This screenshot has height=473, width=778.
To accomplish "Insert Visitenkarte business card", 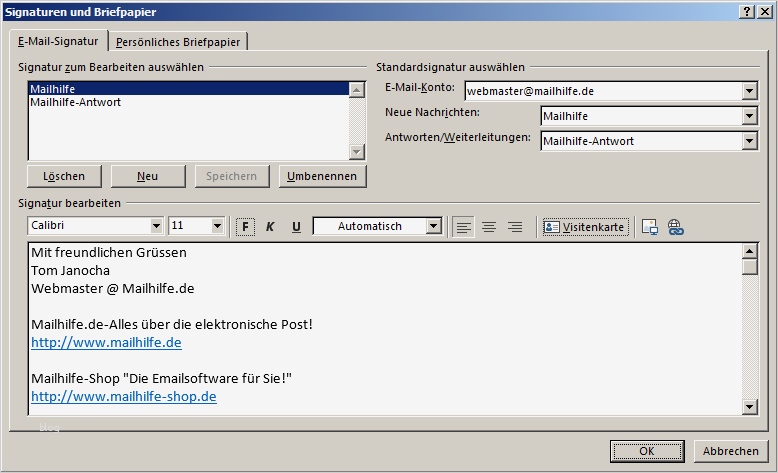I will (x=585, y=227).
